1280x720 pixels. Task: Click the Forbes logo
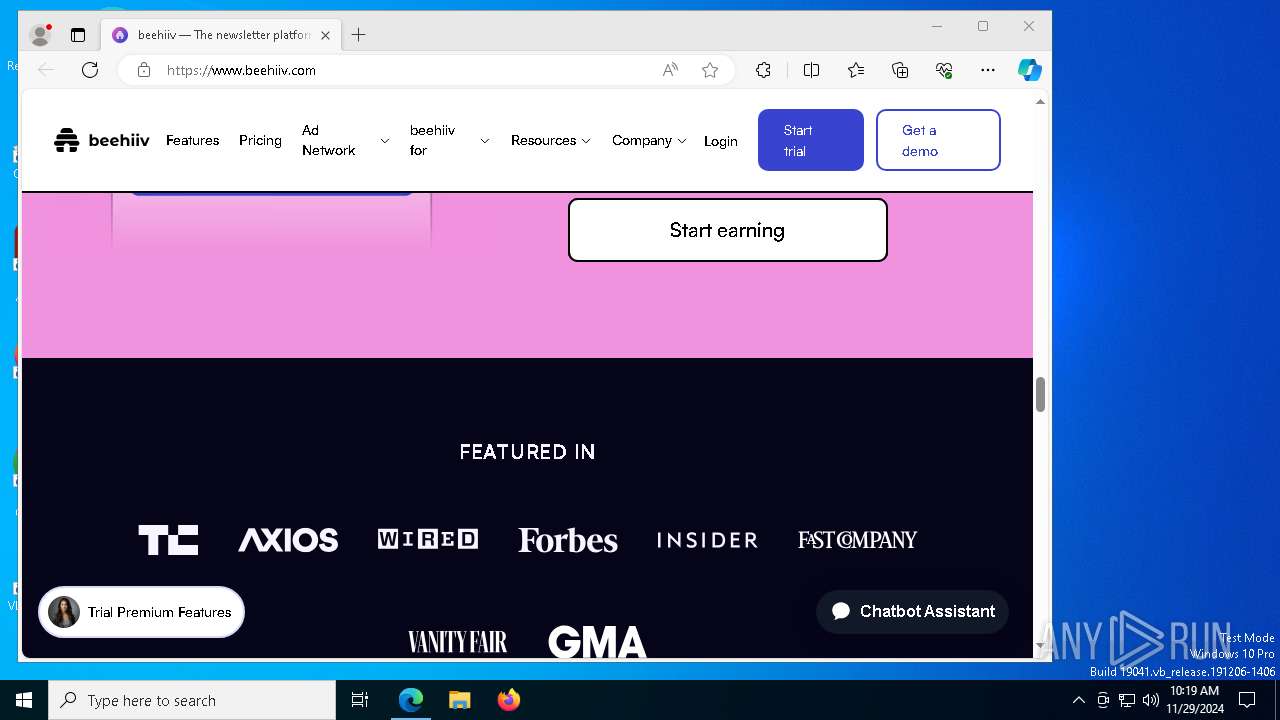568,540
